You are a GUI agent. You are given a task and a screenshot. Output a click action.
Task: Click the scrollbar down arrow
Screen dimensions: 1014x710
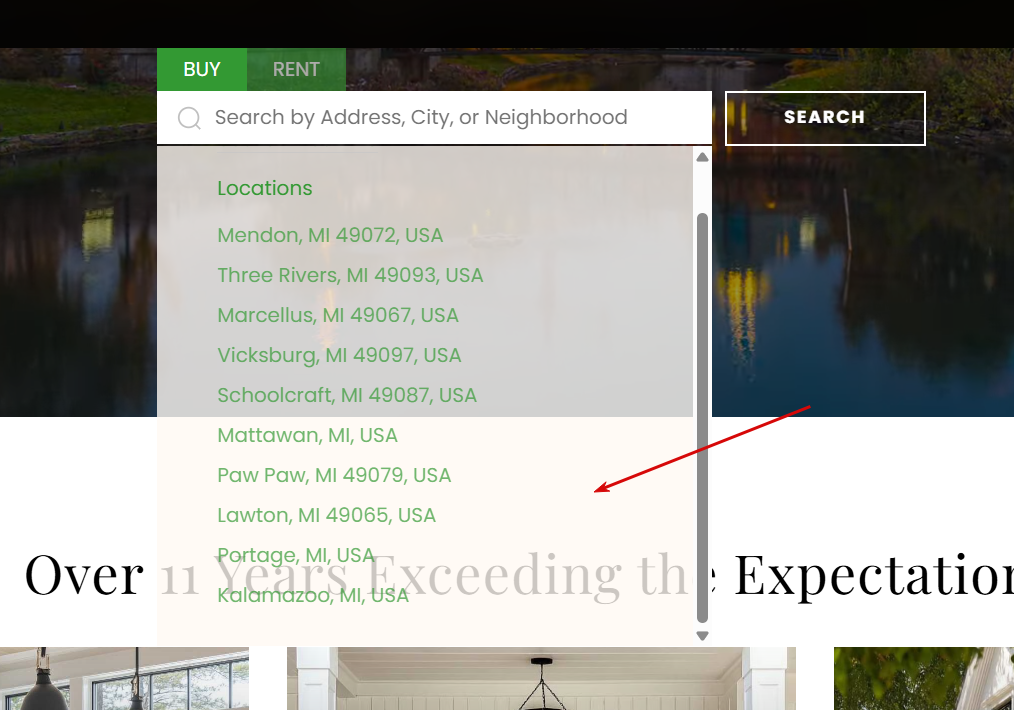(702, 636)
